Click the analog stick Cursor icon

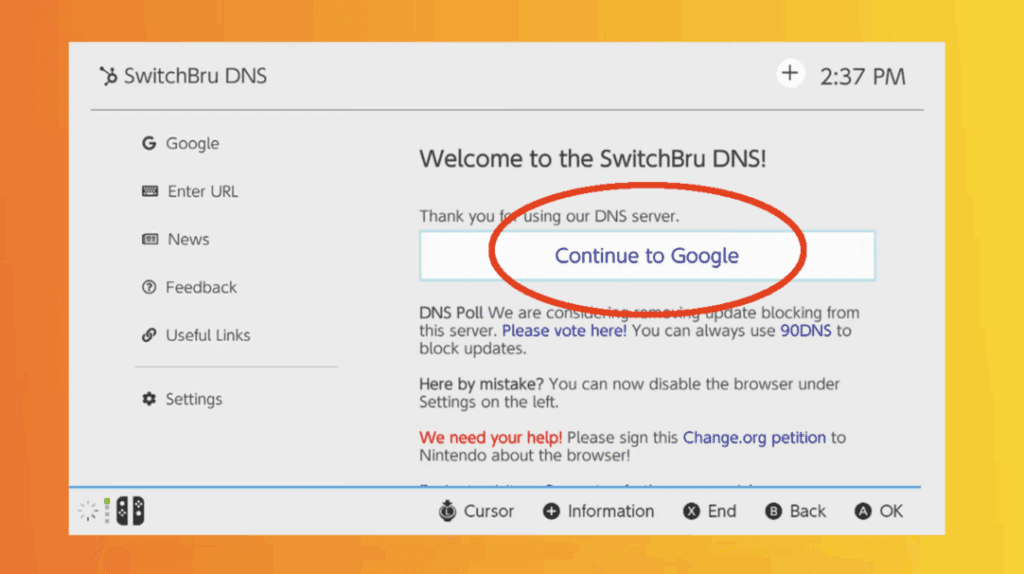tap(447, 511)
